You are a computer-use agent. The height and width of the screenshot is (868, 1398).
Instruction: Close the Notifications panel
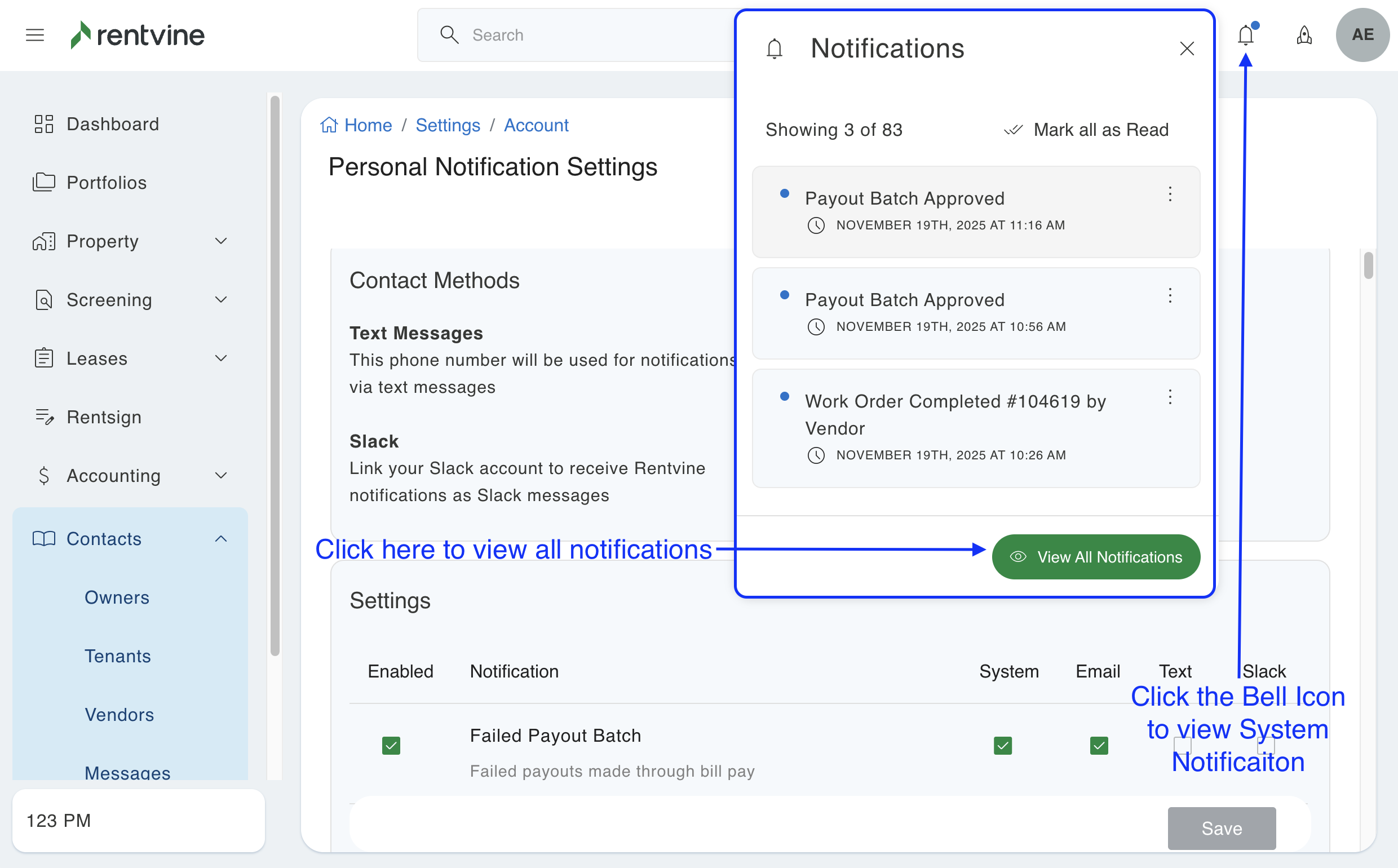point(1187,48)
